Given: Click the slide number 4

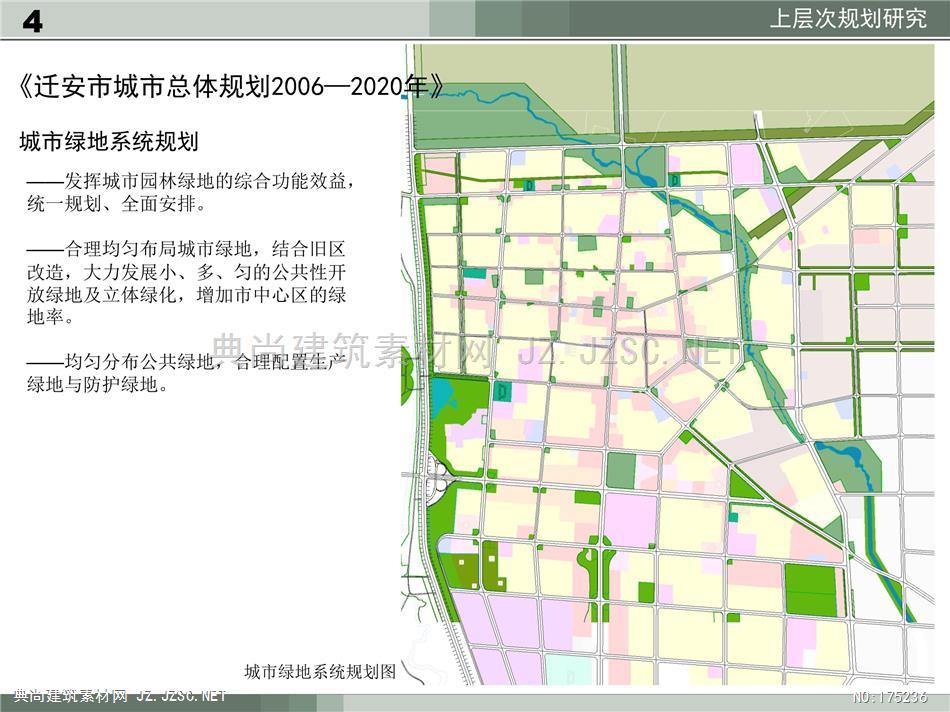Looking at the screenshot, I should pos(33,21).
